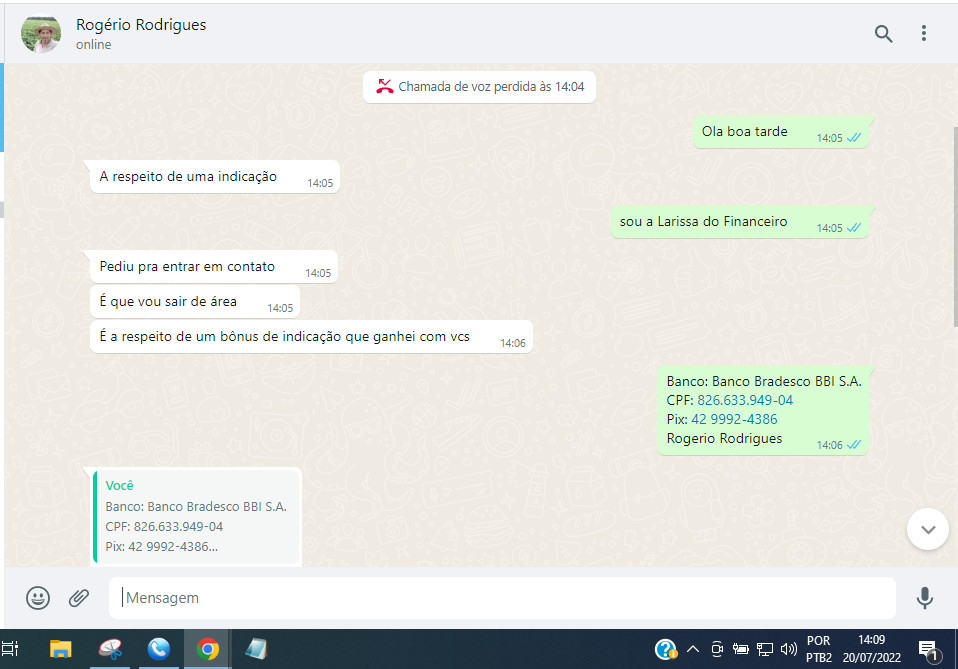
Task: Click the POR PTB2 language indicator
Action: [818, 649]
